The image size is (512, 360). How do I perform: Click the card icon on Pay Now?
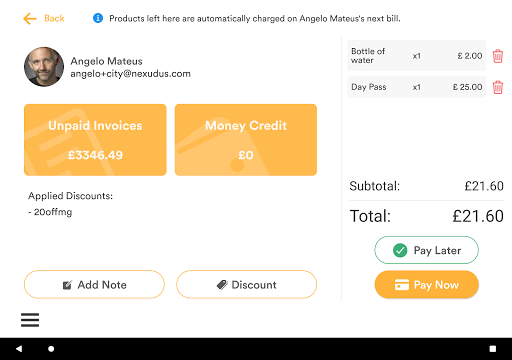[x=402, y=285]
